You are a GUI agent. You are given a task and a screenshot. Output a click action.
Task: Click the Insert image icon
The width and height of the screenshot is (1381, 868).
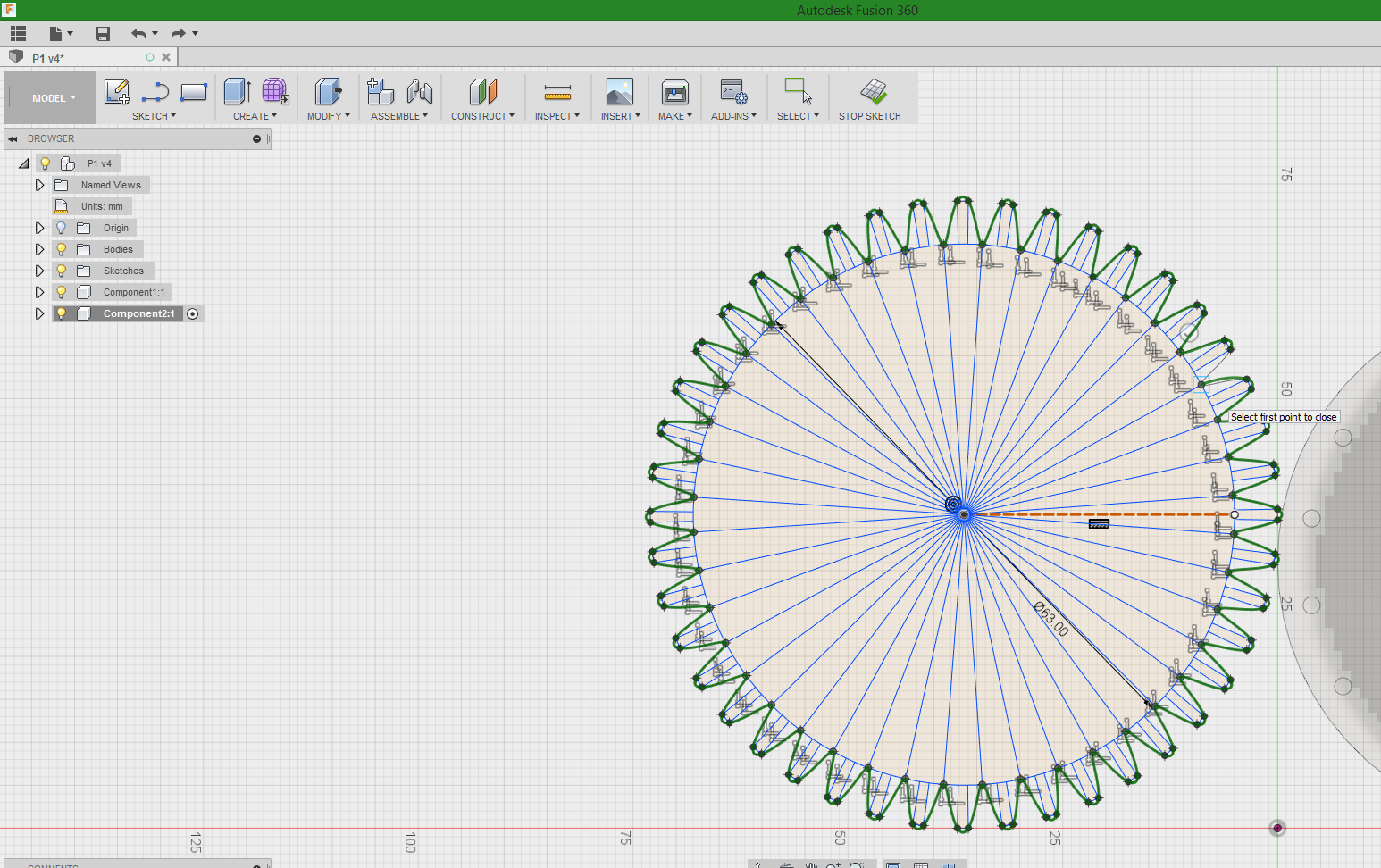[619, 91]
